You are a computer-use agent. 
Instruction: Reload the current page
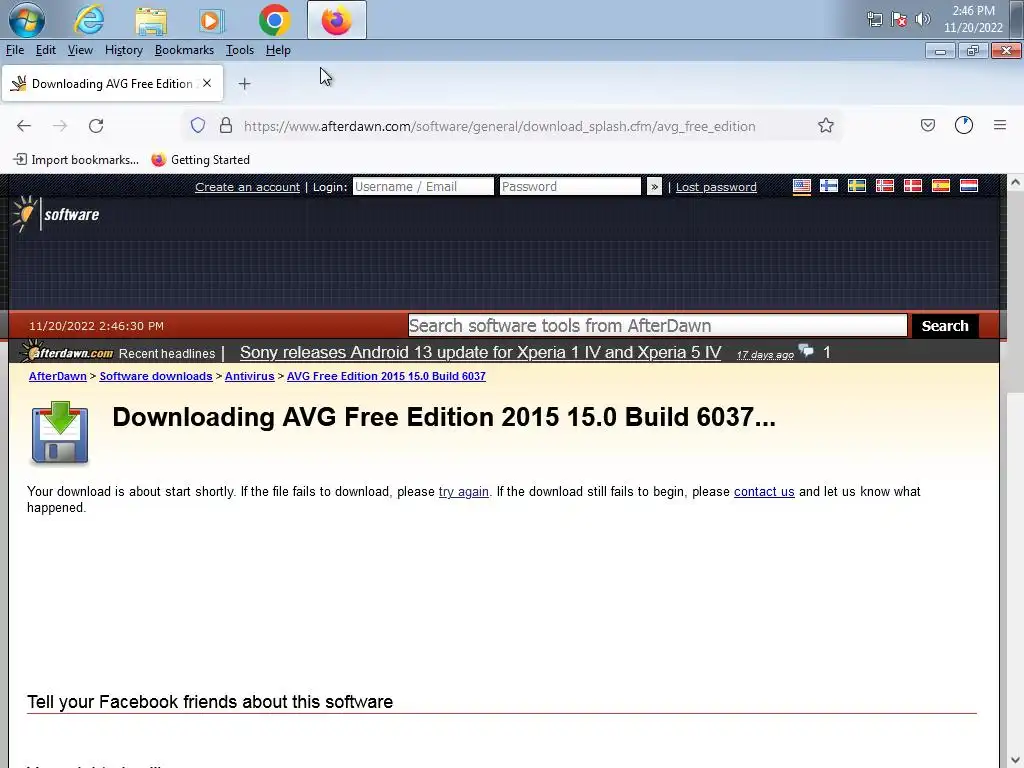(x=96, y=125)
